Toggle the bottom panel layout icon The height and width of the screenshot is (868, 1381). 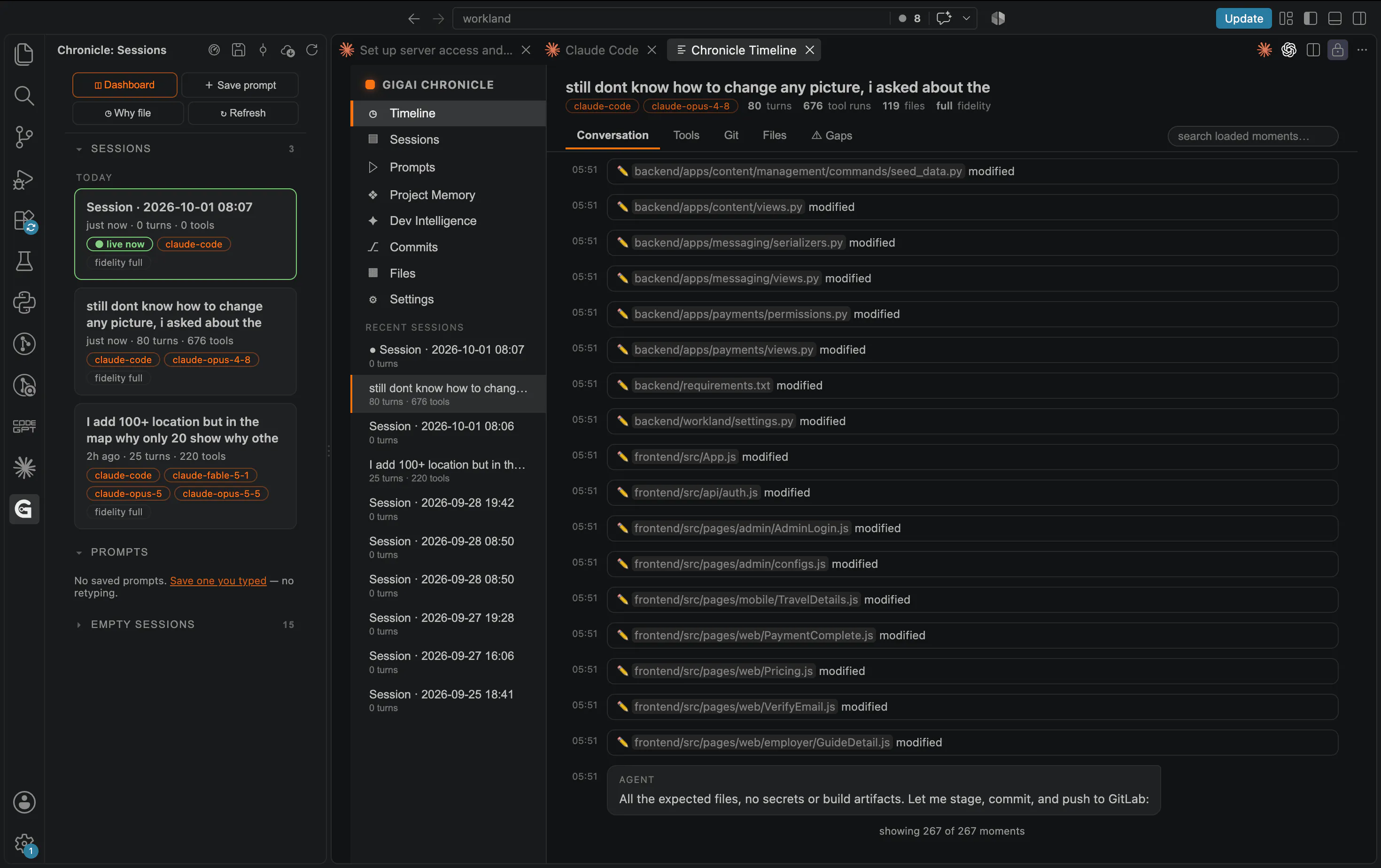pyautogui.click(x=1334, y=18)
